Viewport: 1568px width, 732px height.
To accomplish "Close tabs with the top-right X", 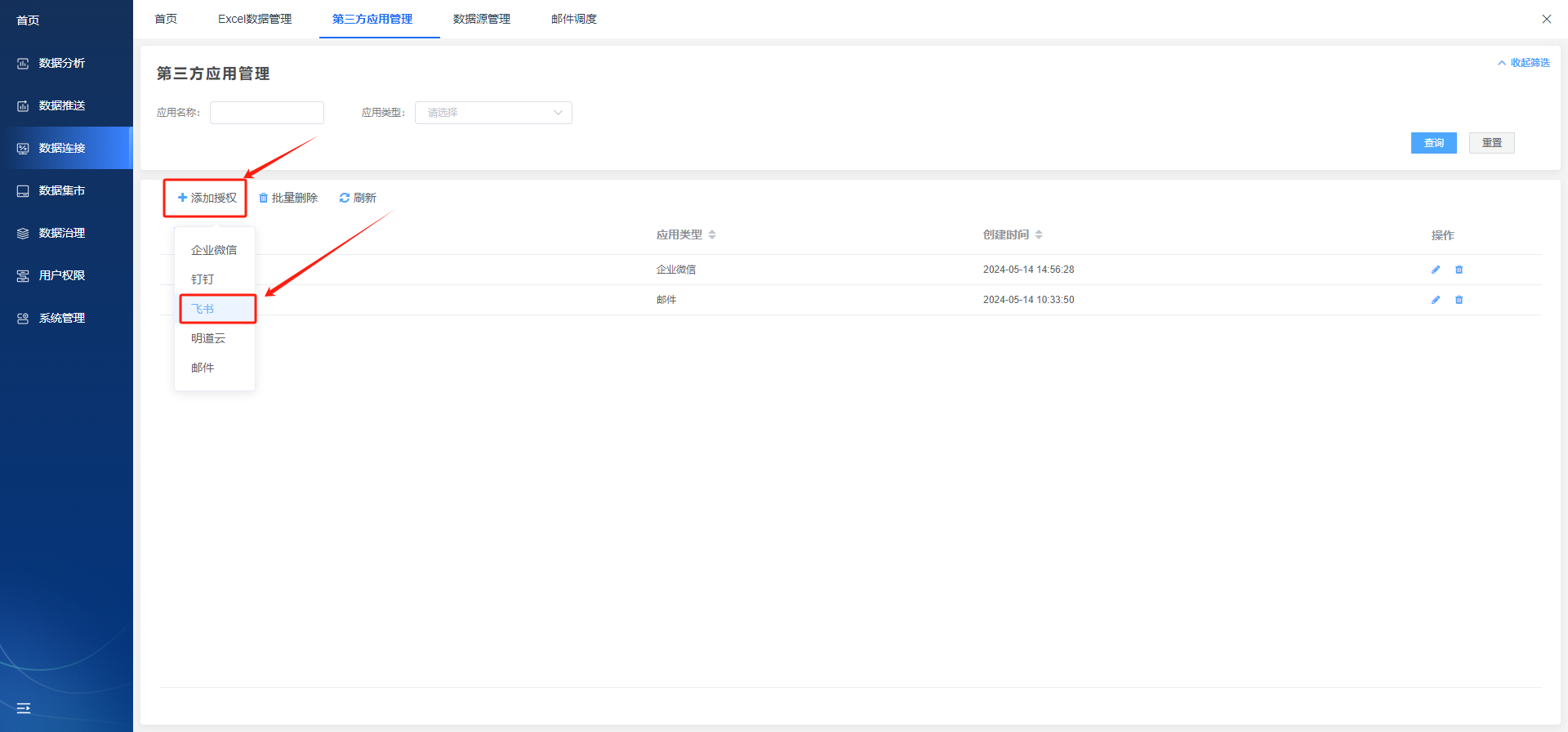I will point(1547,19).
